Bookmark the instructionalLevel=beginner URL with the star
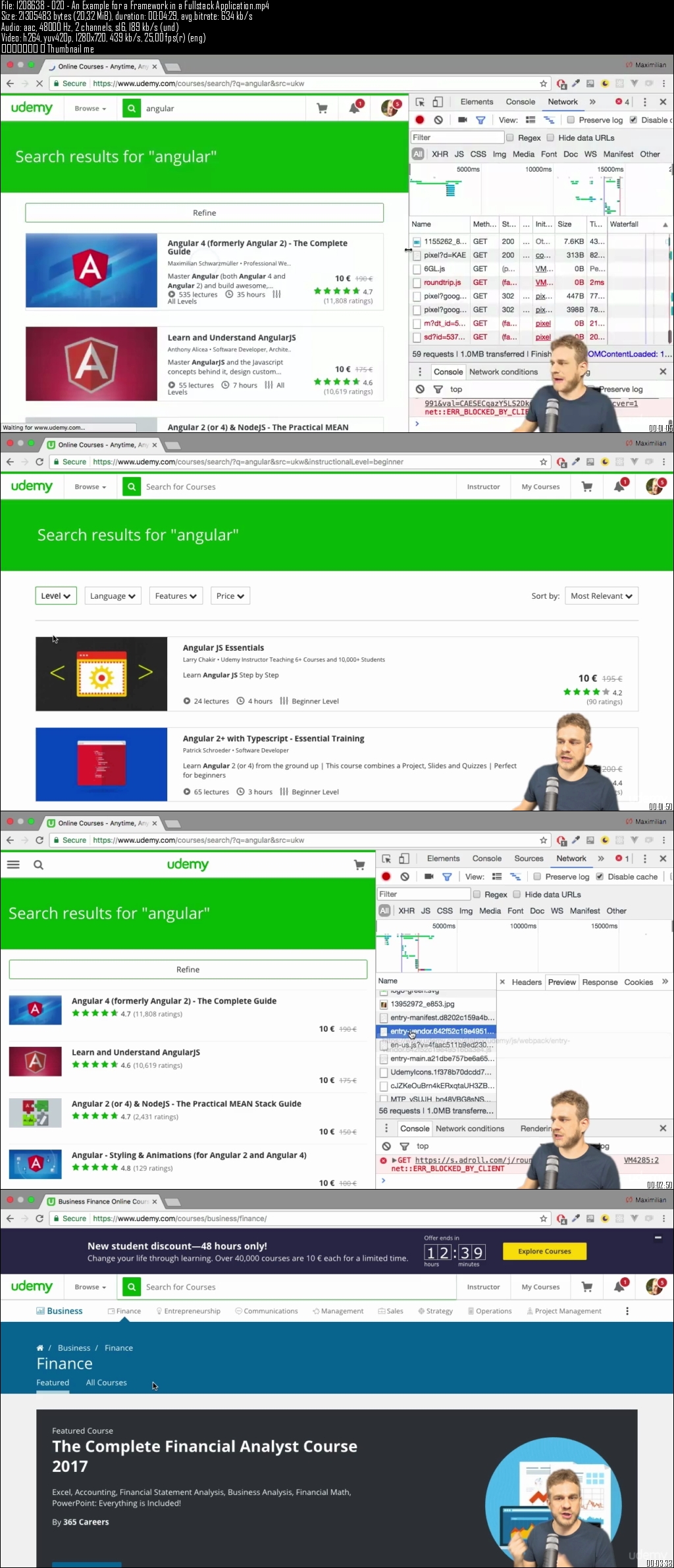This screenshot has height=1568, width=674. (x=543, y=462)
